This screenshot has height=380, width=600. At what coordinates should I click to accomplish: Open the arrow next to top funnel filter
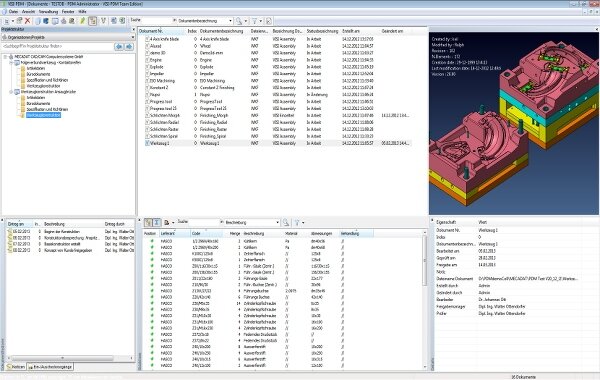tap(261, 21)
